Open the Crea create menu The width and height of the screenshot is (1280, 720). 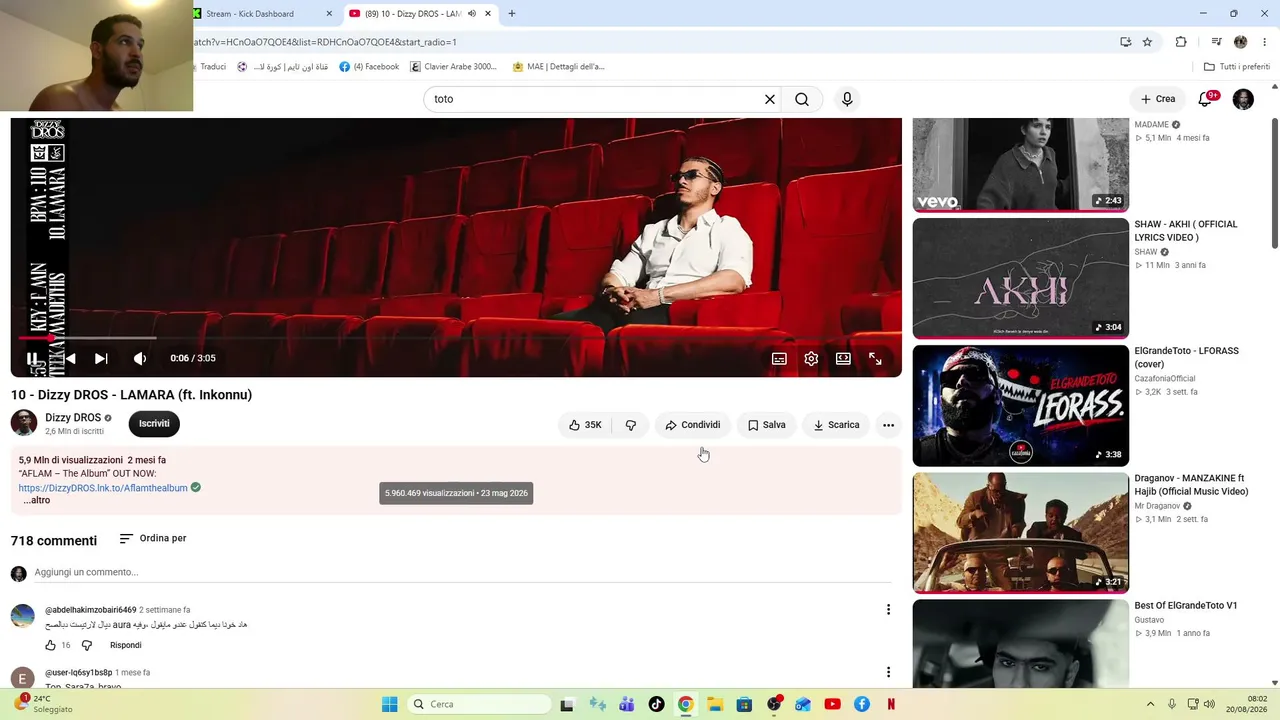(x=1158, y=99)
